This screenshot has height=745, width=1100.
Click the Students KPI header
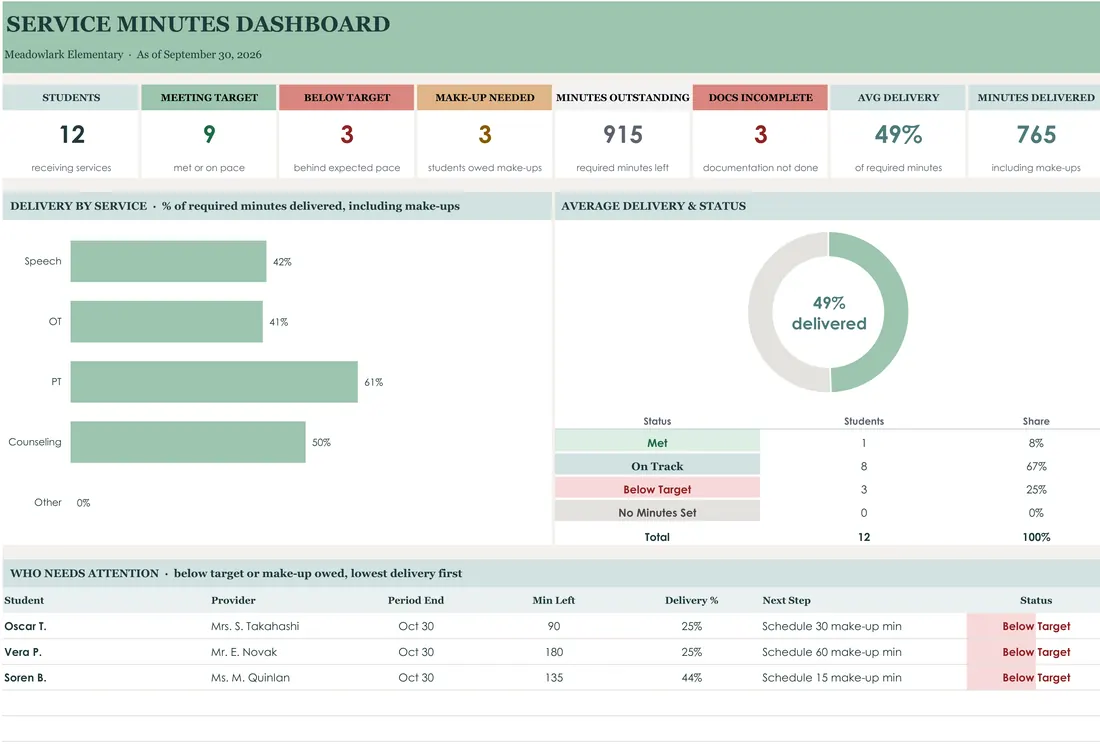[71, 98]
